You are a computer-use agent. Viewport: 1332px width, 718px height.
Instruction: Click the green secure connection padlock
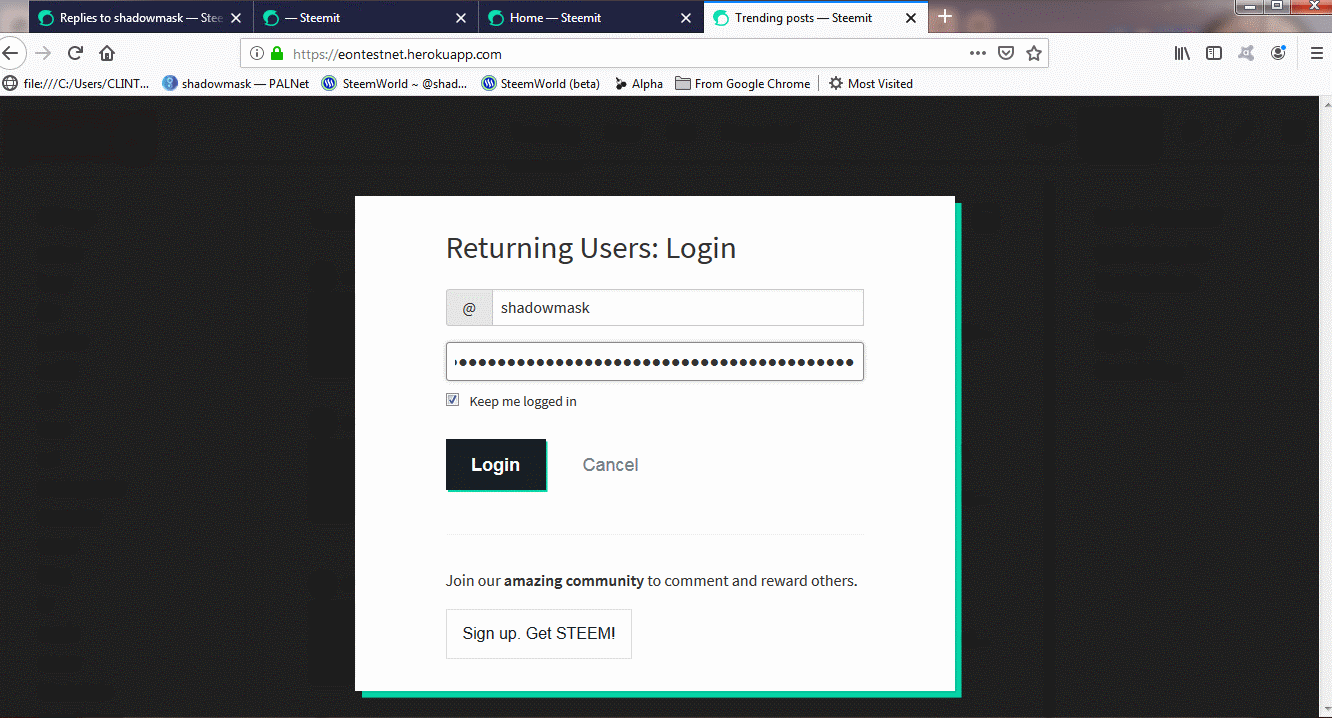[277, 54]
